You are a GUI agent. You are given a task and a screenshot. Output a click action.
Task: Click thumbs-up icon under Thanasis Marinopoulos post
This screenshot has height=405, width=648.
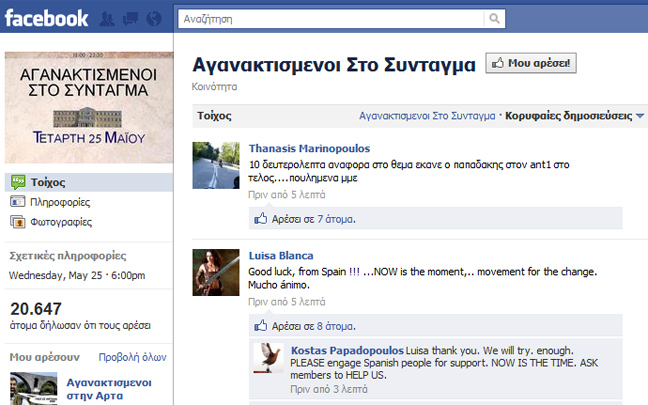[261, 218]
